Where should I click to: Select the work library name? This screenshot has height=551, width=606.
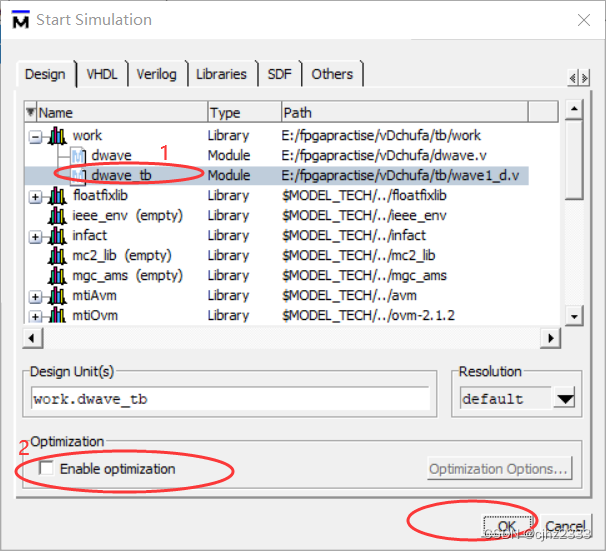point(87,135)
